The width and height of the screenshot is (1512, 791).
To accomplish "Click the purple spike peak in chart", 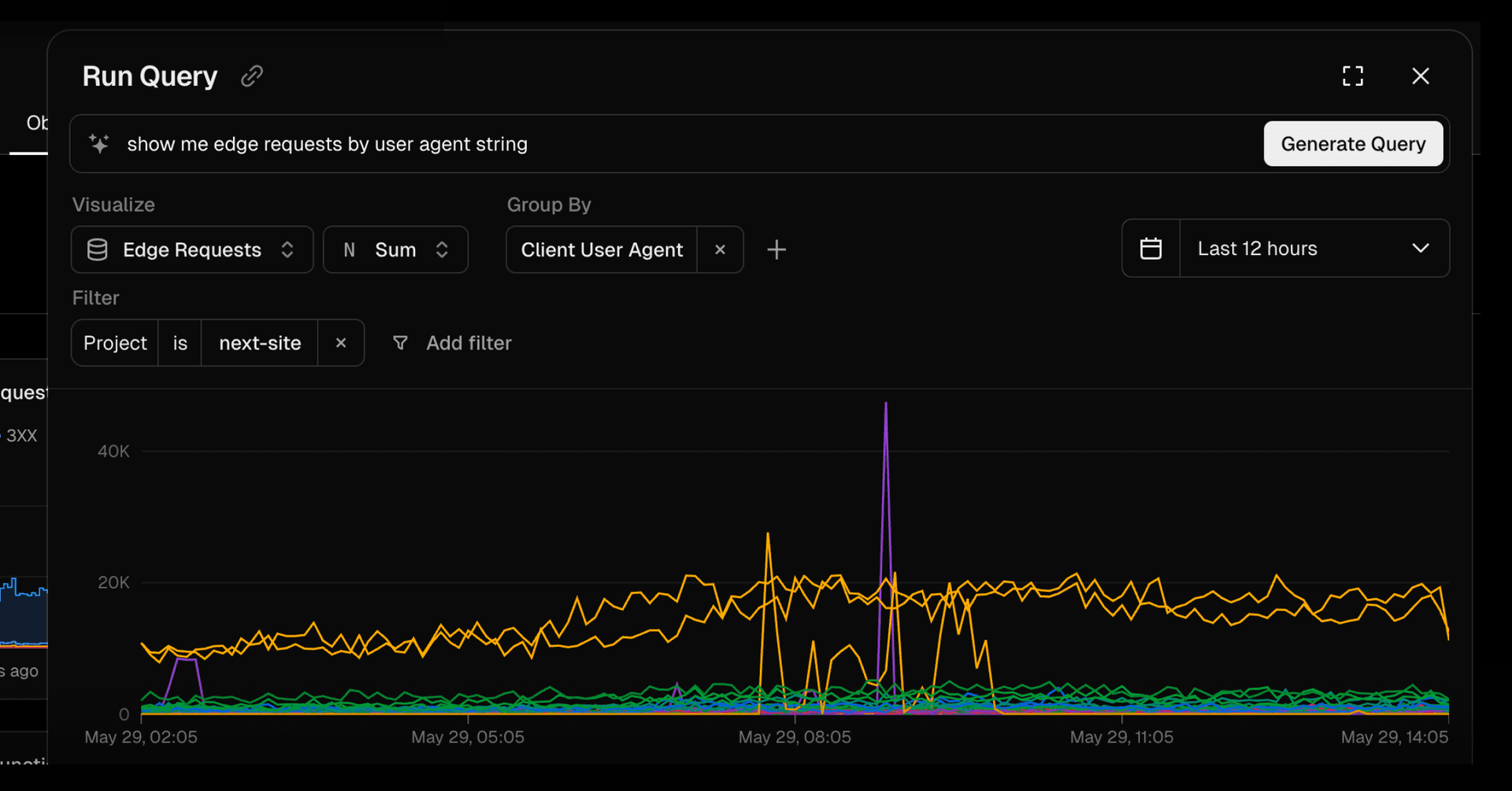I will (x=886, y=405).
